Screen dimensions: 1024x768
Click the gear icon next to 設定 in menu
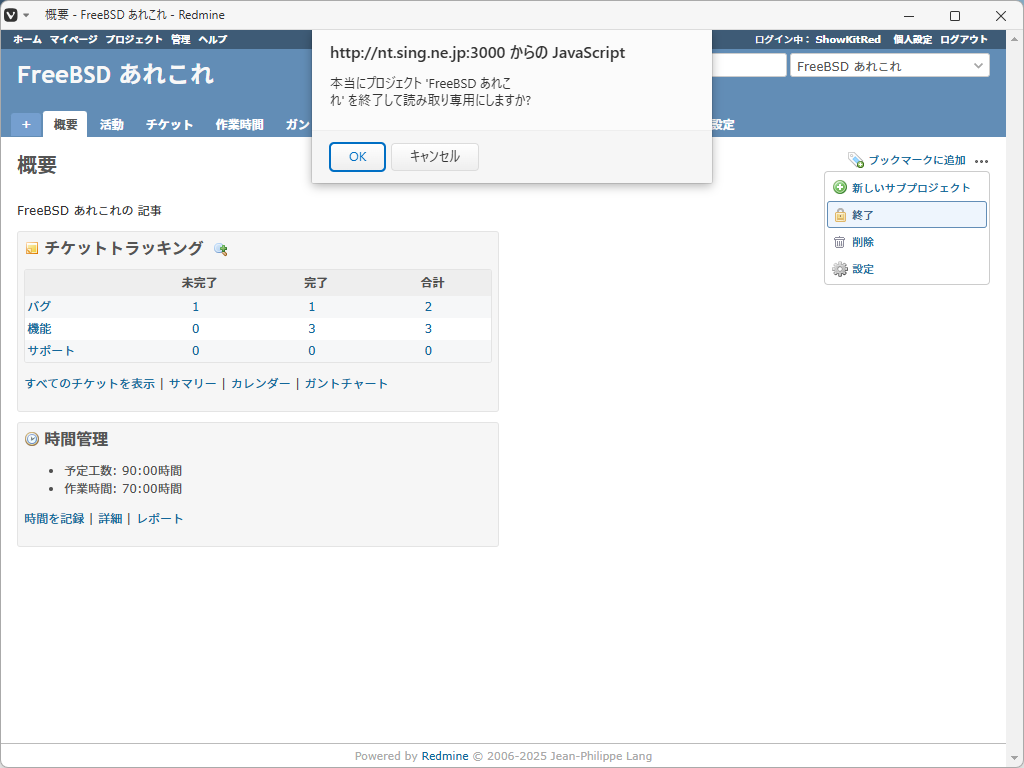pyautogui.click(x=839, y=269)
